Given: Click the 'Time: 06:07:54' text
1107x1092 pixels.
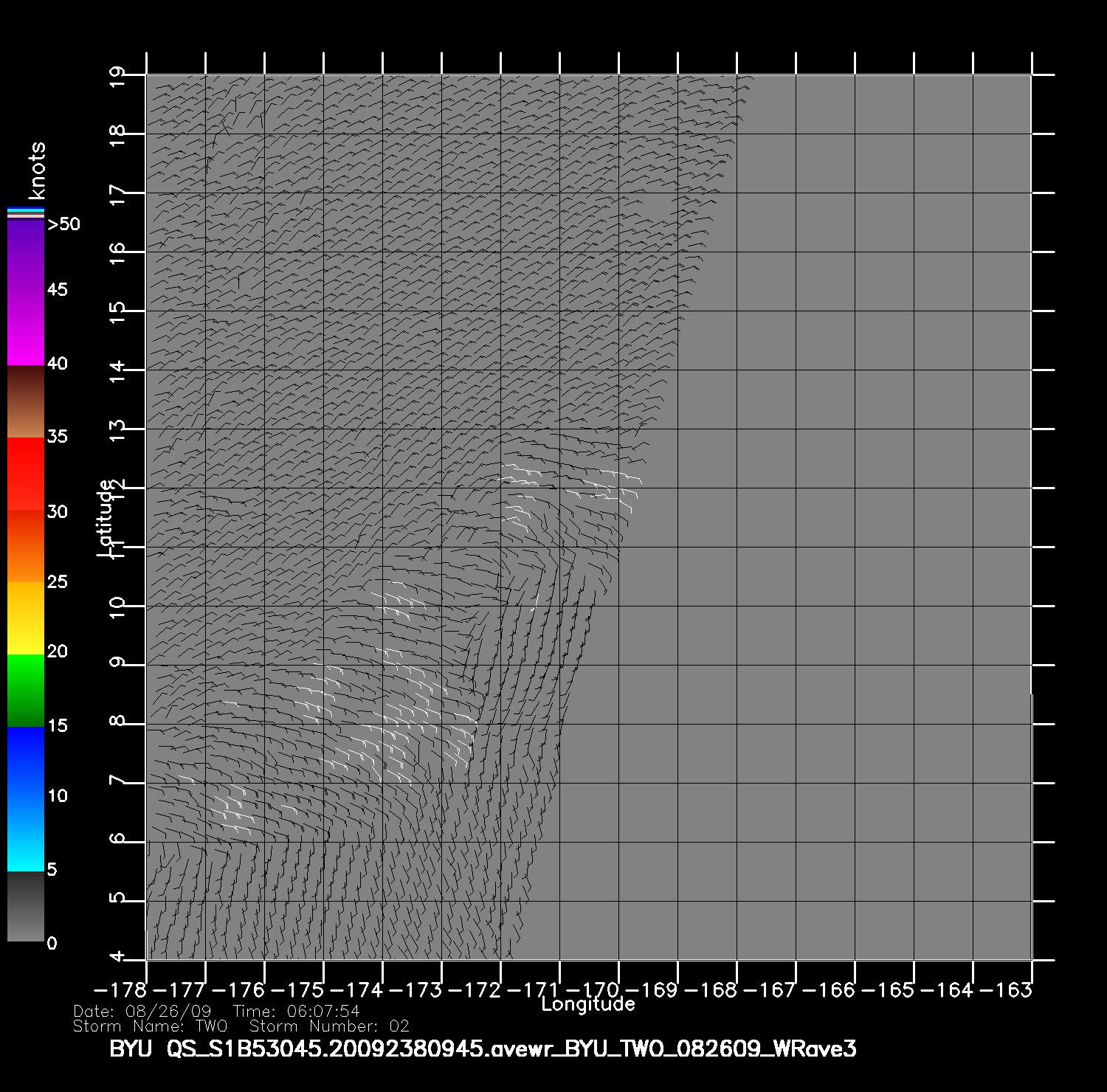Looking at the screenshot, I should tap(296, 1012).
